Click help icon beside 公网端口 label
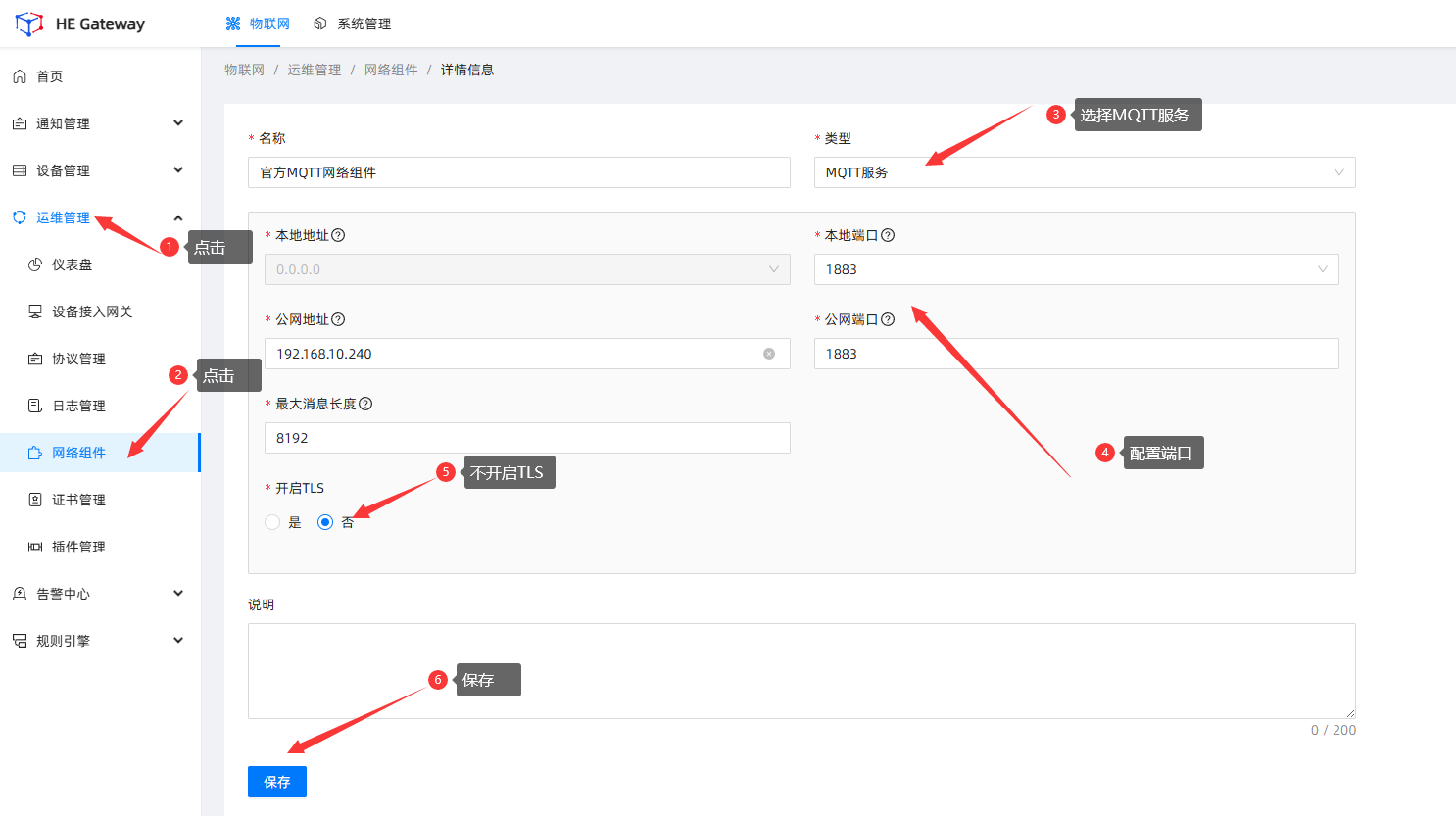Screen dimensions: 1456x816 point(888,319)
